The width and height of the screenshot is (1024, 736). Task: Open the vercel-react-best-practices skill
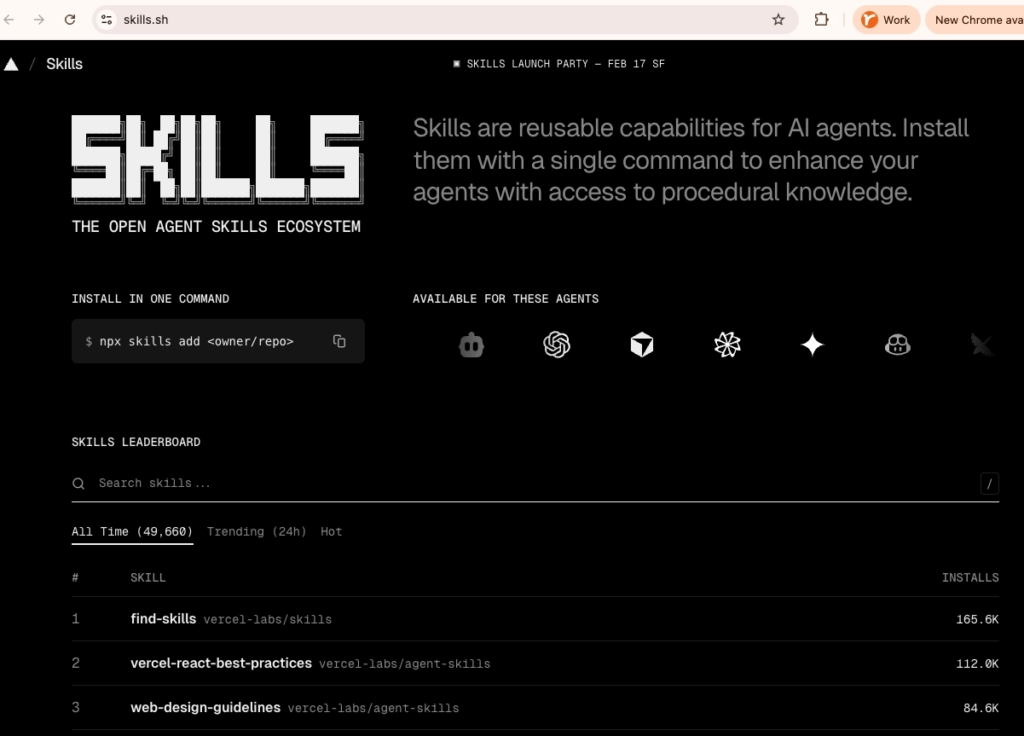click(x=221, y=663)
